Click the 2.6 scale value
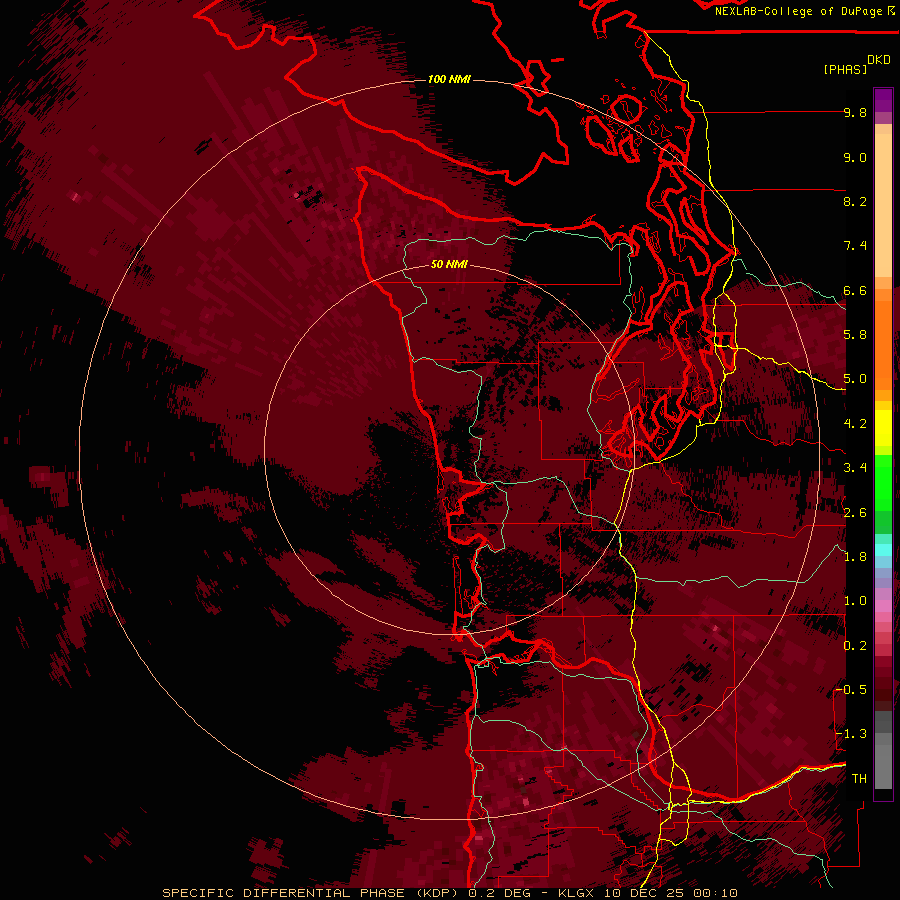The image size is (900, 900). [x=855, y=513]
